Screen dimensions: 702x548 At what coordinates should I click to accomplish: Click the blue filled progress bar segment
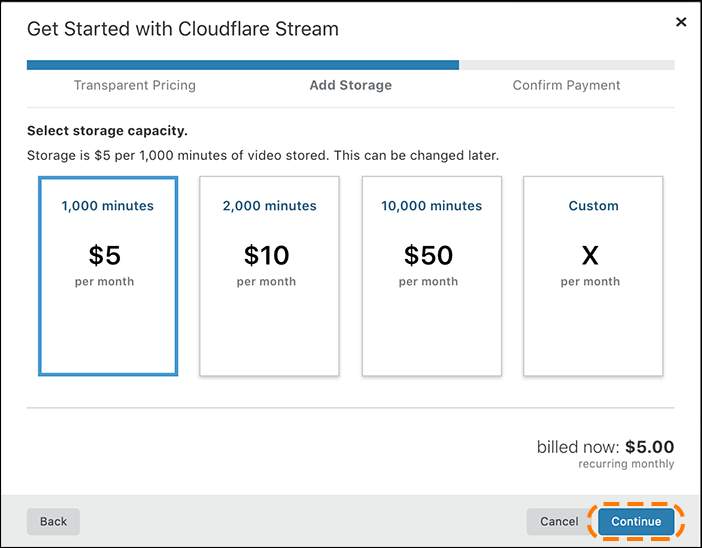coord(242,65)
